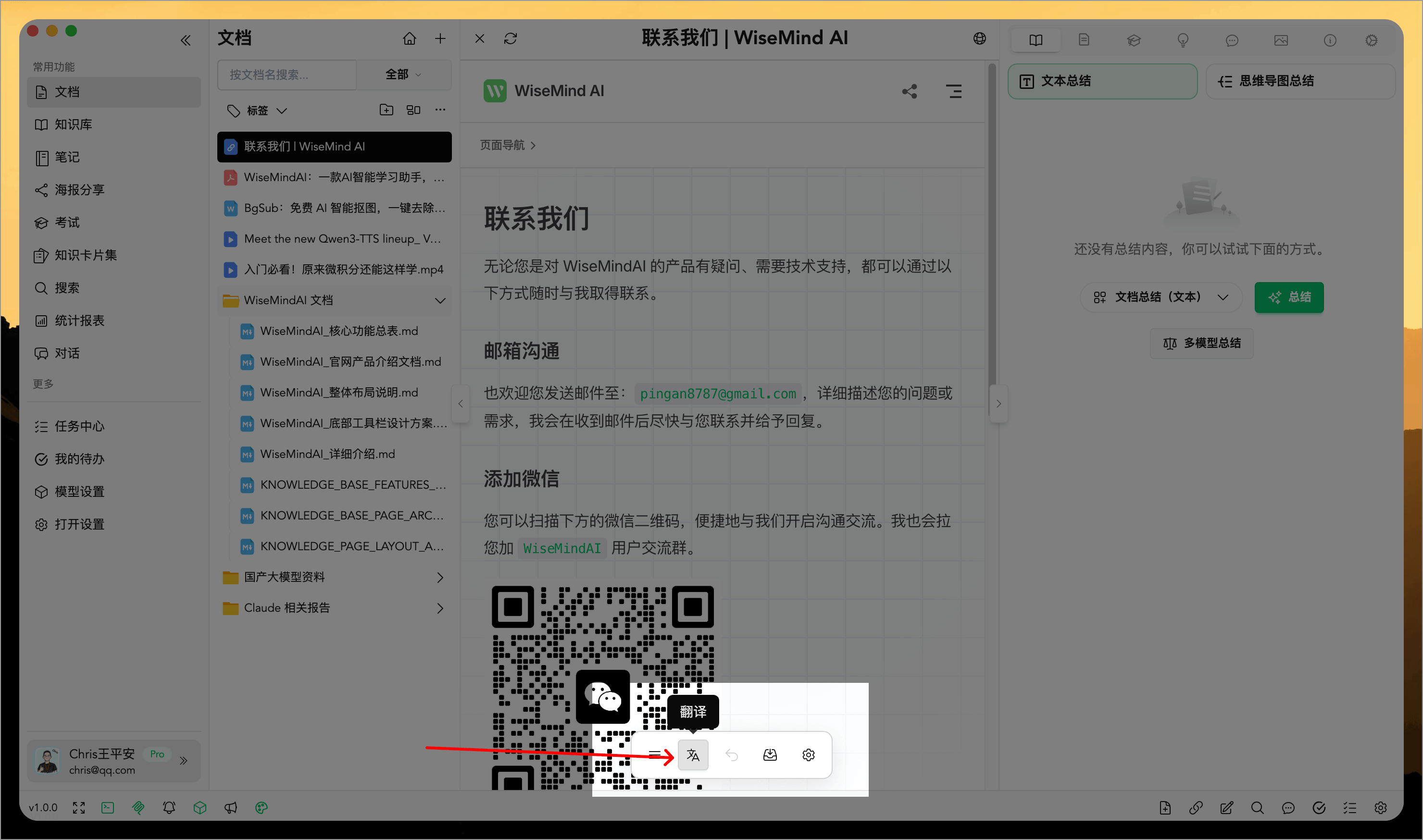This screenshot has width=1423, height=840.
Task: Open the 知识卡片集 panel
Action: coord(86,255)
